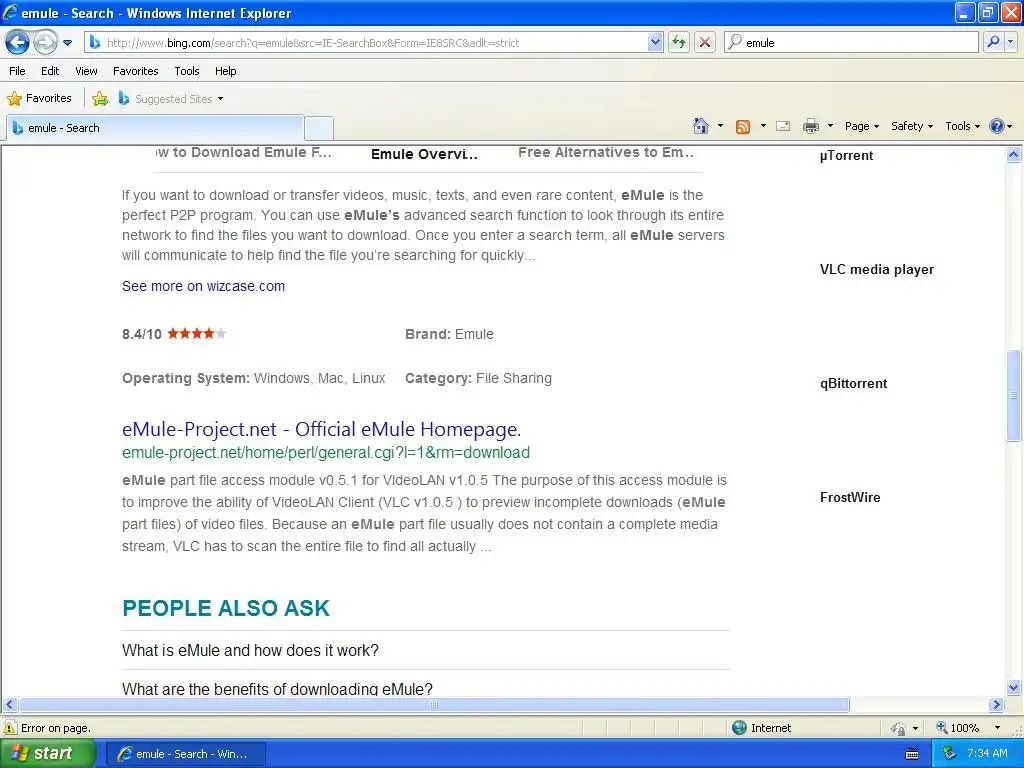This screenshot has width=1024, height=768.
Task: Expand the address bar history dropdown
Action: (655, 43)
